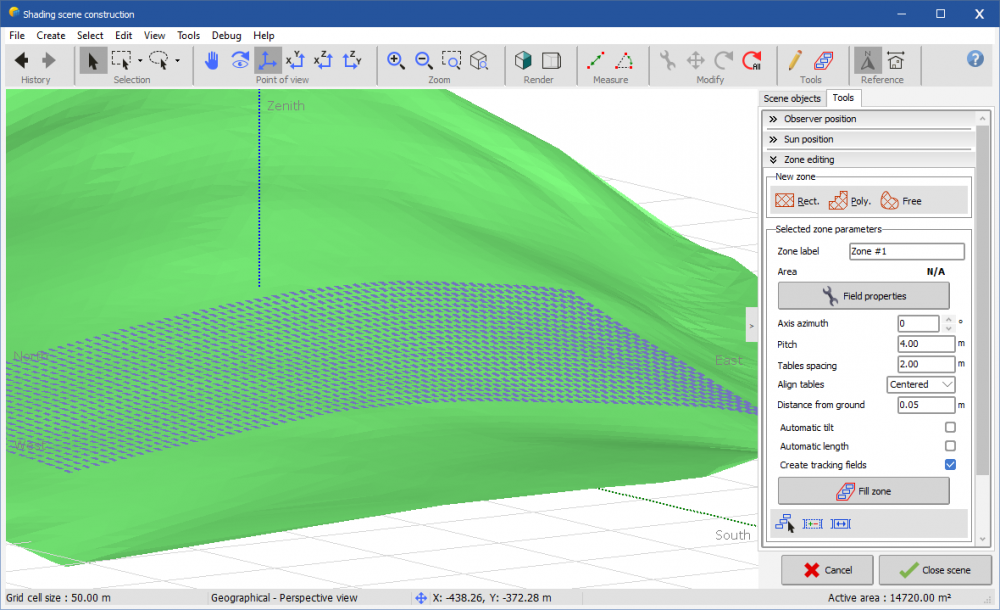The height and width of the screenshot is (610, 1000).
Task: Click the rotate all icon in Modify
Action: (751, 60)
